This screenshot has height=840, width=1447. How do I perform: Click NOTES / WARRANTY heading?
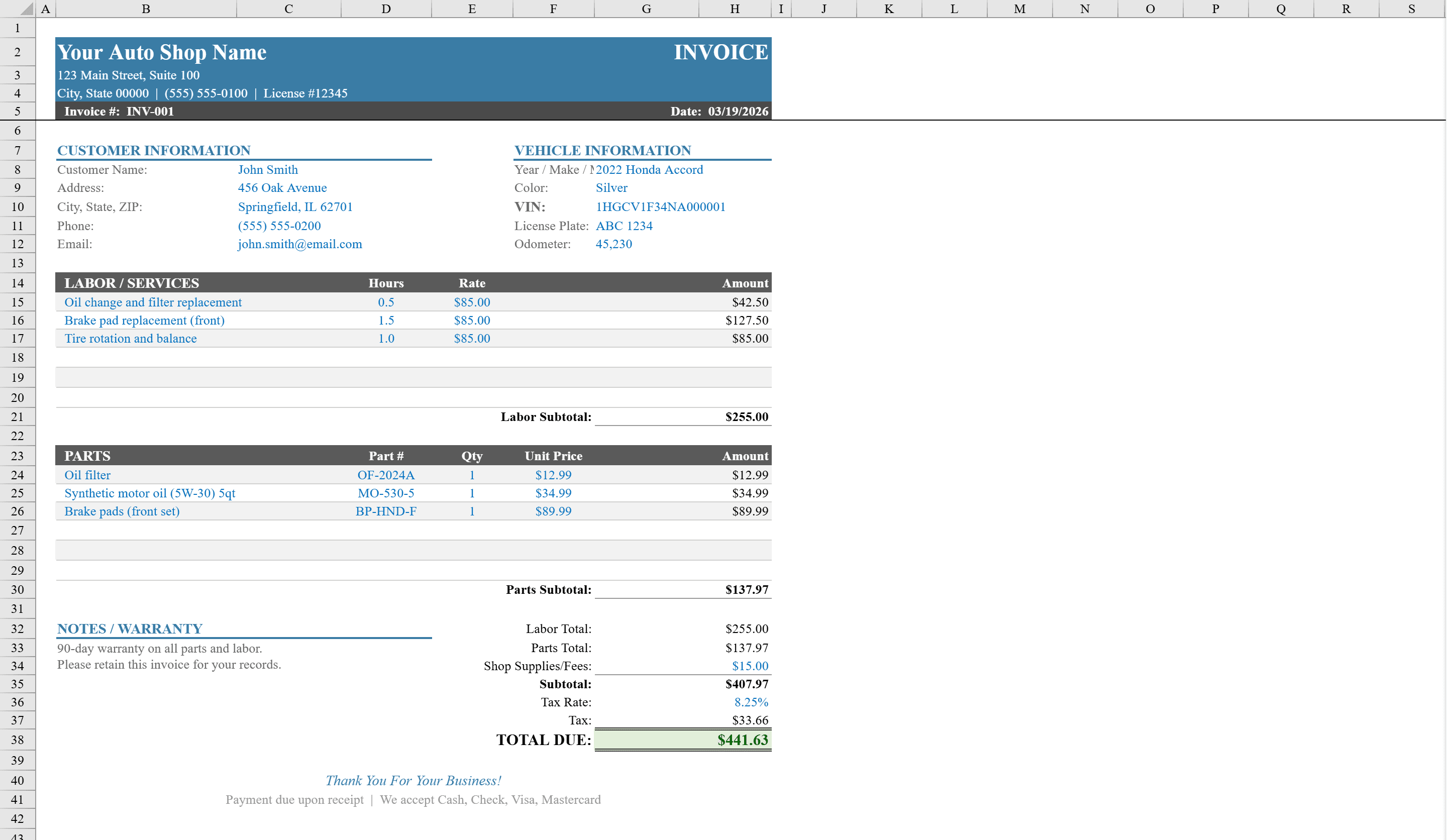130,628
